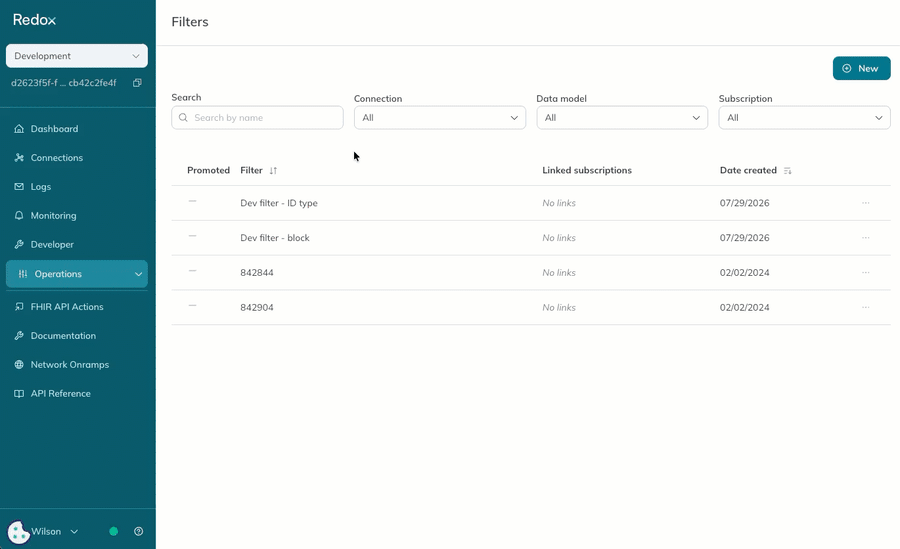Image resolution: width=900 pixels, height=549 pixels.
Task: Open actions menu for Dev filter - ID type
Action: [866, 203]
